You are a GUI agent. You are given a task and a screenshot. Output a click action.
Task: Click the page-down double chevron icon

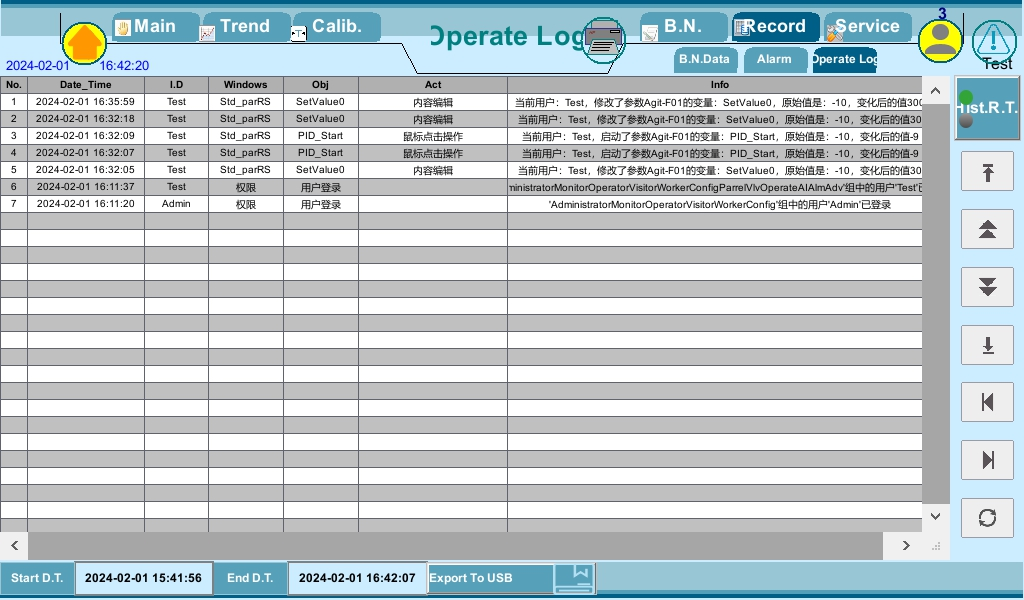(987, 287)
